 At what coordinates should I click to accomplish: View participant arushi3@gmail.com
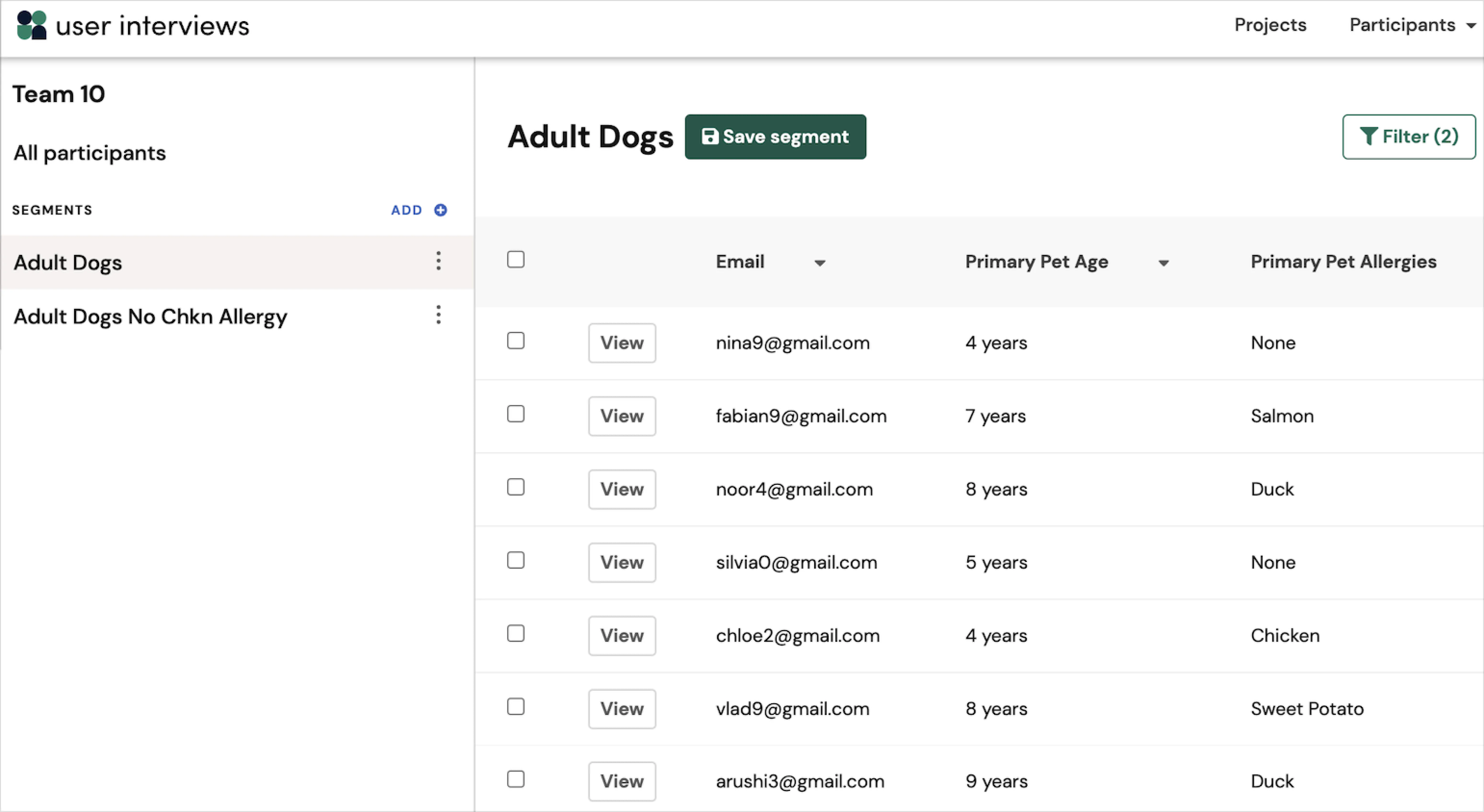coord(622,781)
